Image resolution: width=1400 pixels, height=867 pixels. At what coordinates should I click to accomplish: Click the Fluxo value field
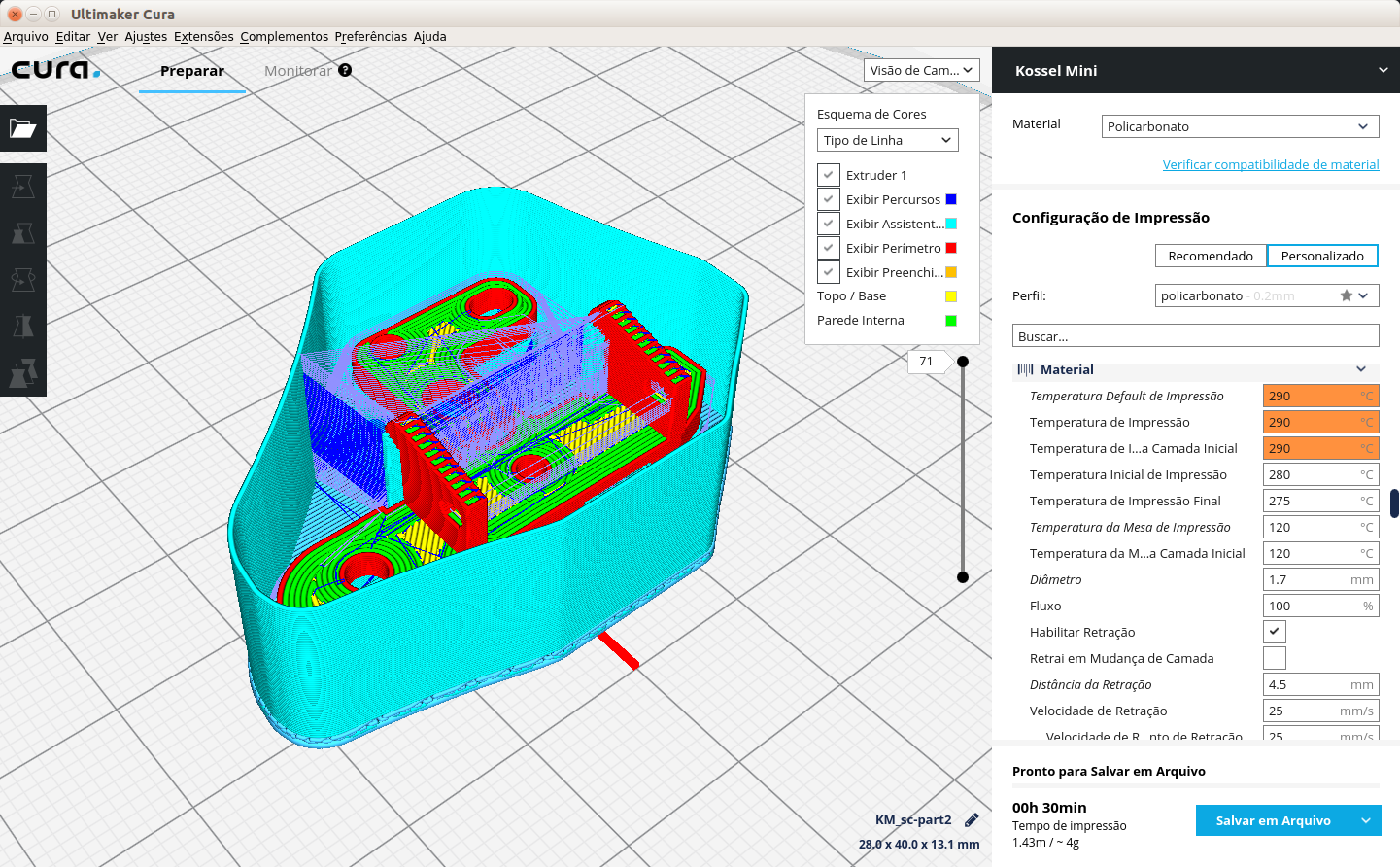click(x=1321, y=606)
